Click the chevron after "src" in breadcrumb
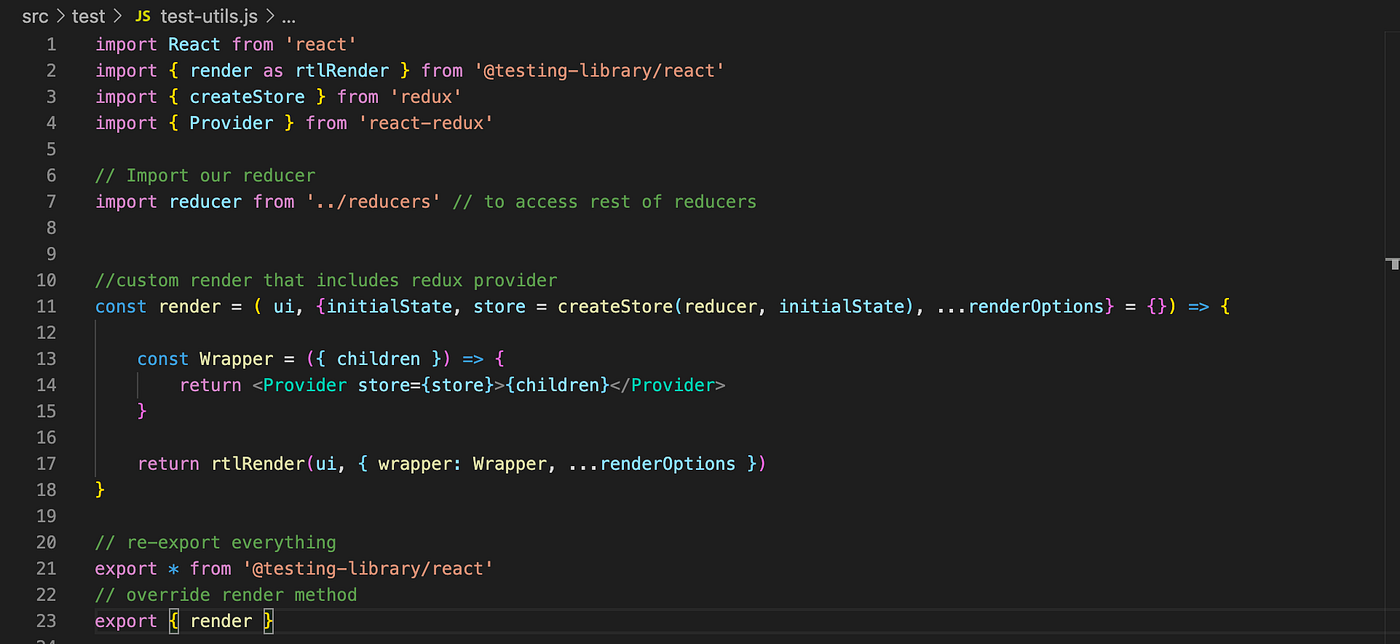This screenshot has height=644, width=1400. [x=59, y=16]
